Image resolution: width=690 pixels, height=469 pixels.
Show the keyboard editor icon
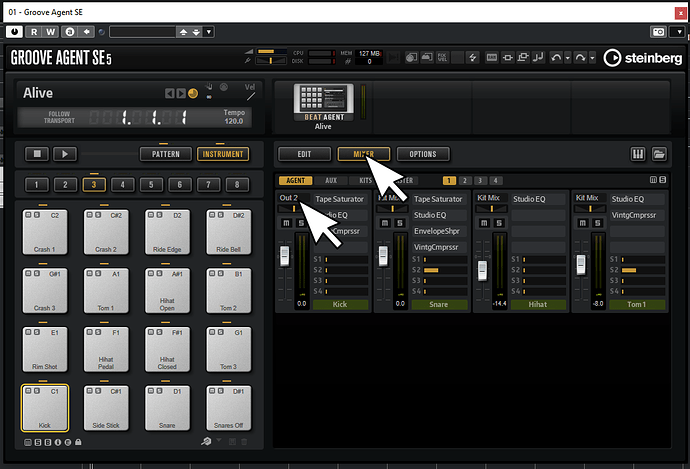(x=638, y=154)
